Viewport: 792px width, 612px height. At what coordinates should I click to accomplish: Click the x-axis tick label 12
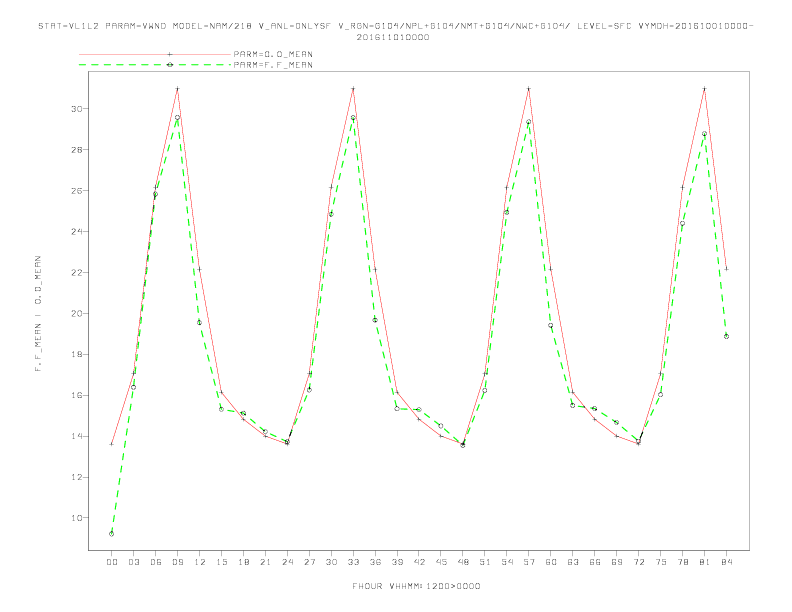pos(200,562)
